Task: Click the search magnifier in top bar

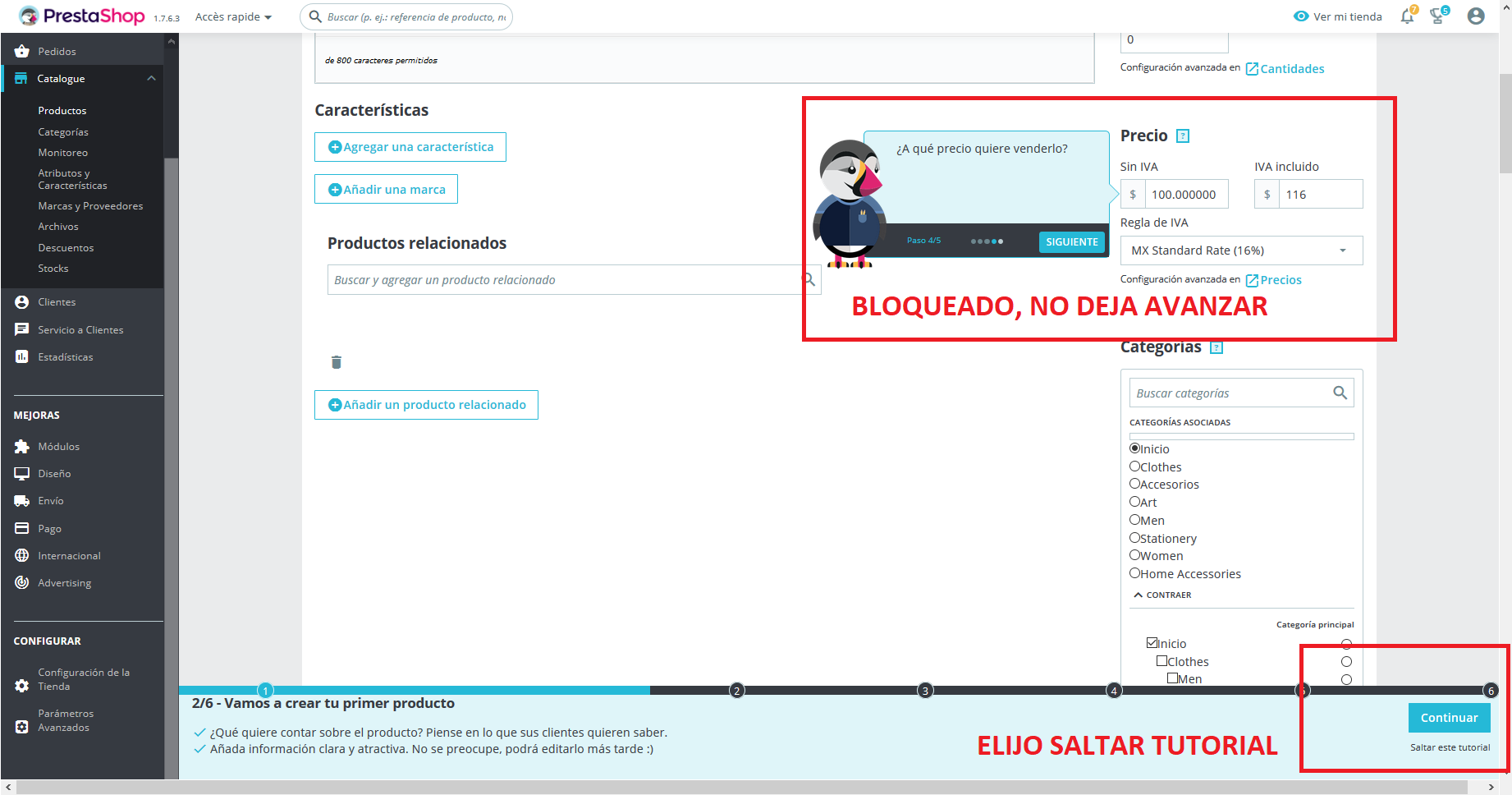Action: pyautogui.click(x=315, y=16)
